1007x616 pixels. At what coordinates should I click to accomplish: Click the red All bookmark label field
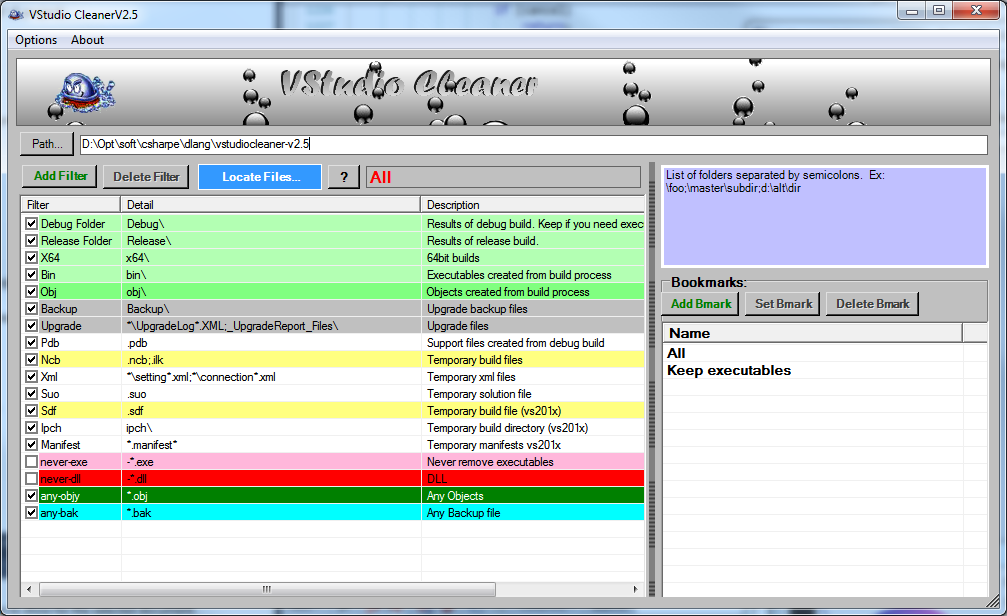(x=504, y=177)
